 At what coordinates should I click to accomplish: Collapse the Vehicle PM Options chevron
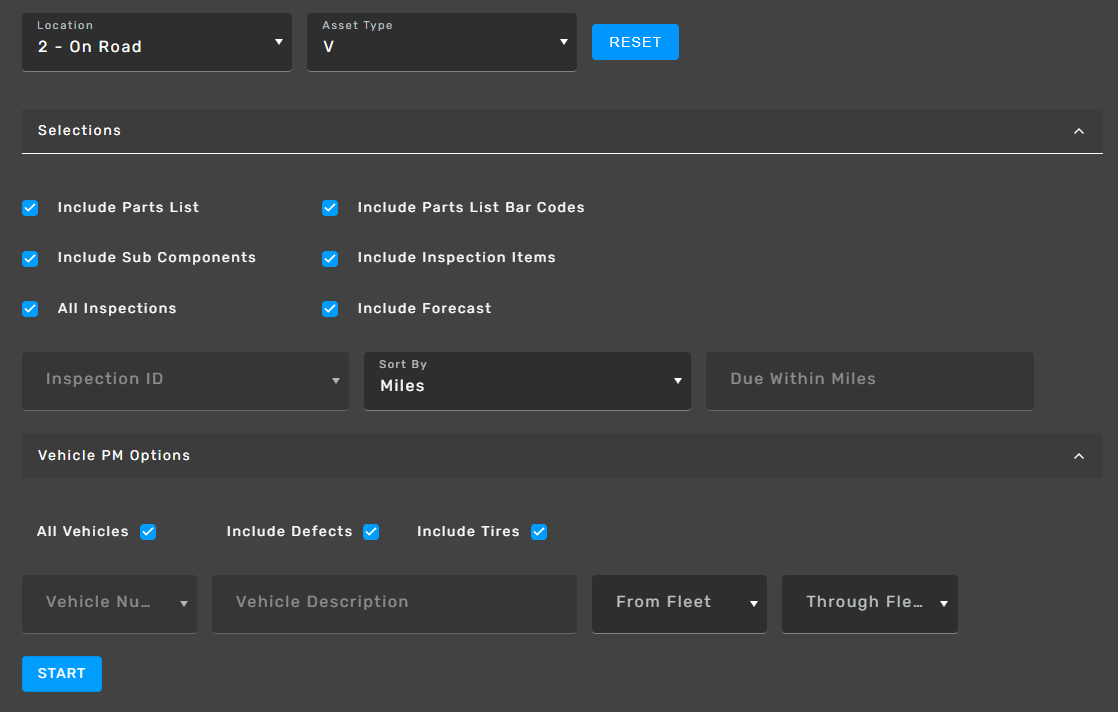(1078, 456)
